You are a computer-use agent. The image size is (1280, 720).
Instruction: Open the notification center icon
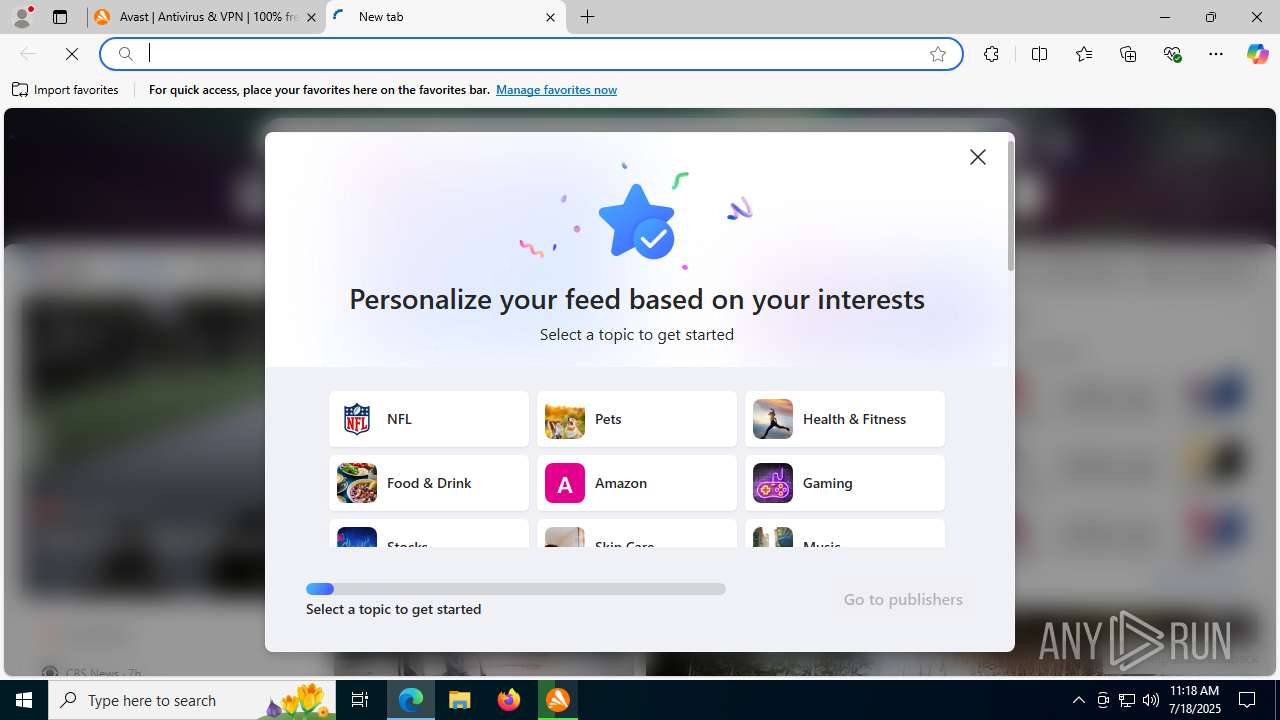click(1248, 700)
